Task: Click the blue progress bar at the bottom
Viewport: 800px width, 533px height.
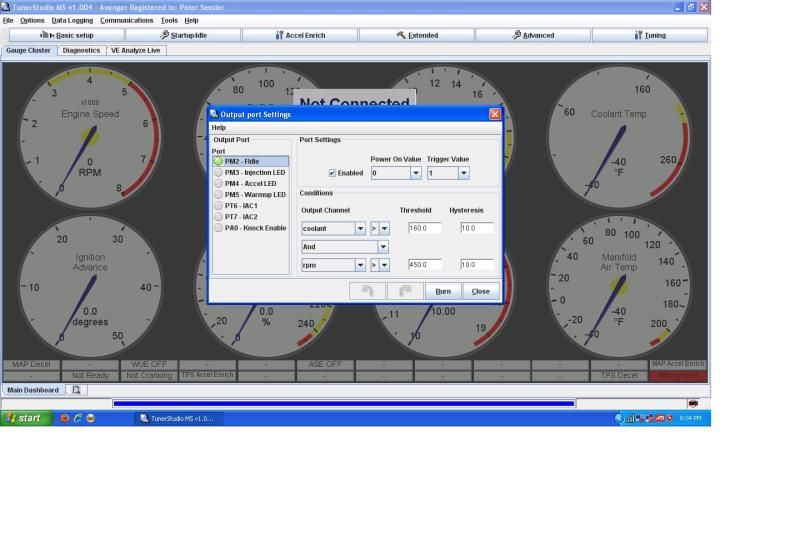Action: (x=343, y=404)
